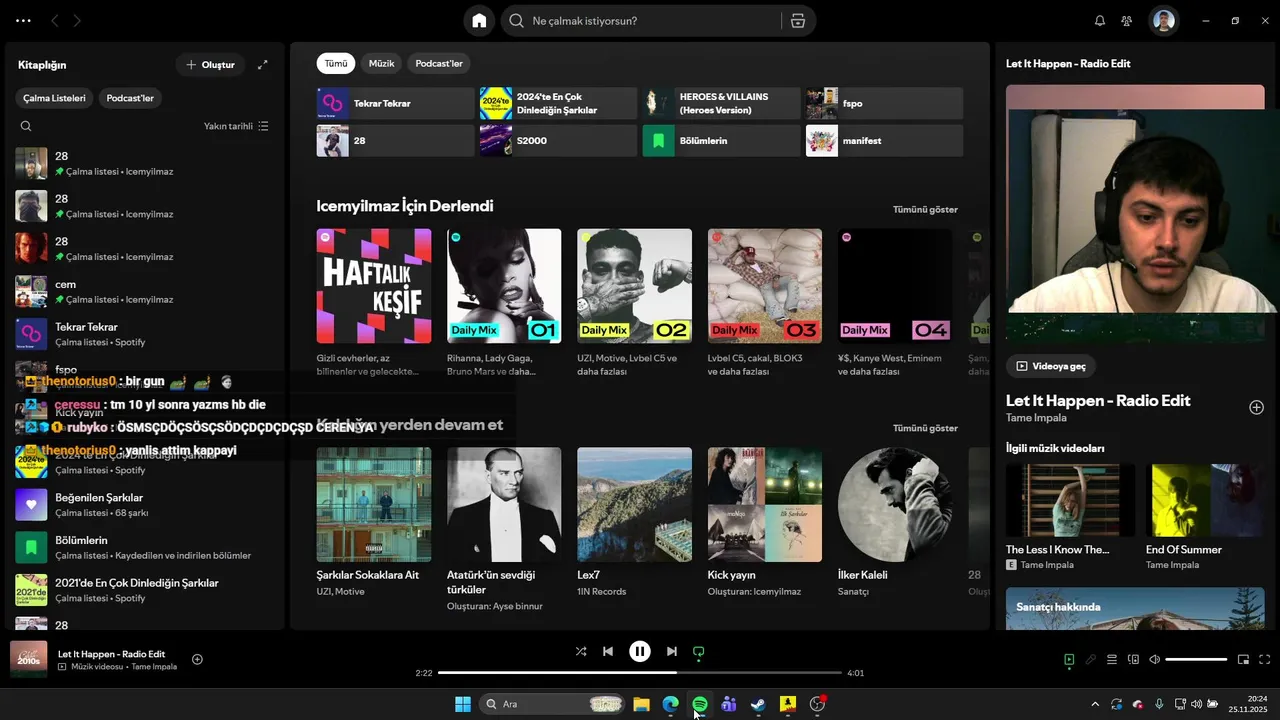1280x720 pixels.
Task: Switch to full screen view
Action: [x=1265, y=659]
